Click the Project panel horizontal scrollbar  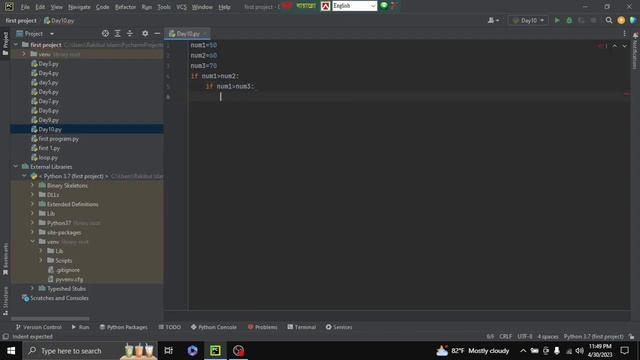click(x=50, y=318)
